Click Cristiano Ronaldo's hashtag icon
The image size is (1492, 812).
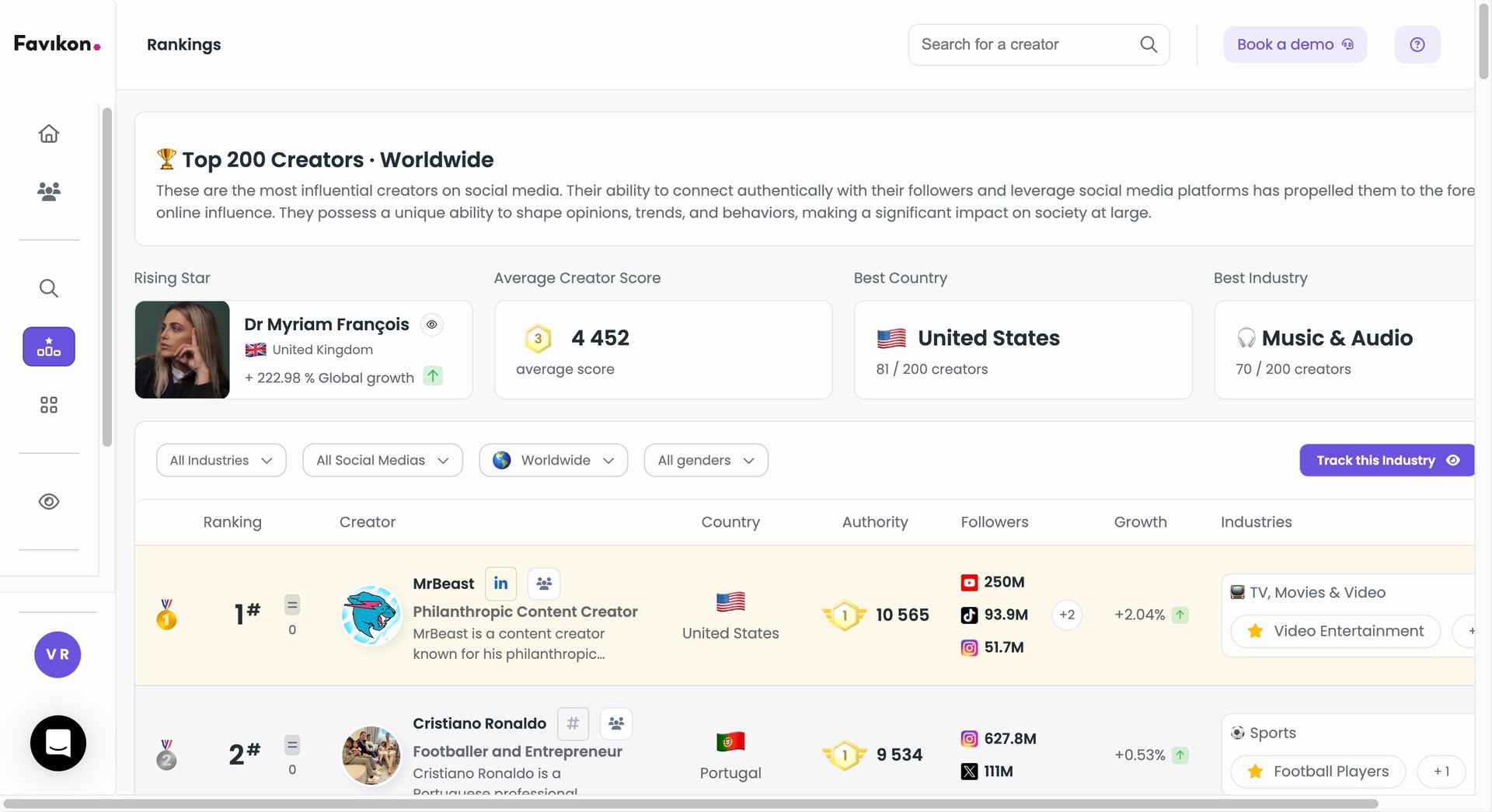point(573,723)
